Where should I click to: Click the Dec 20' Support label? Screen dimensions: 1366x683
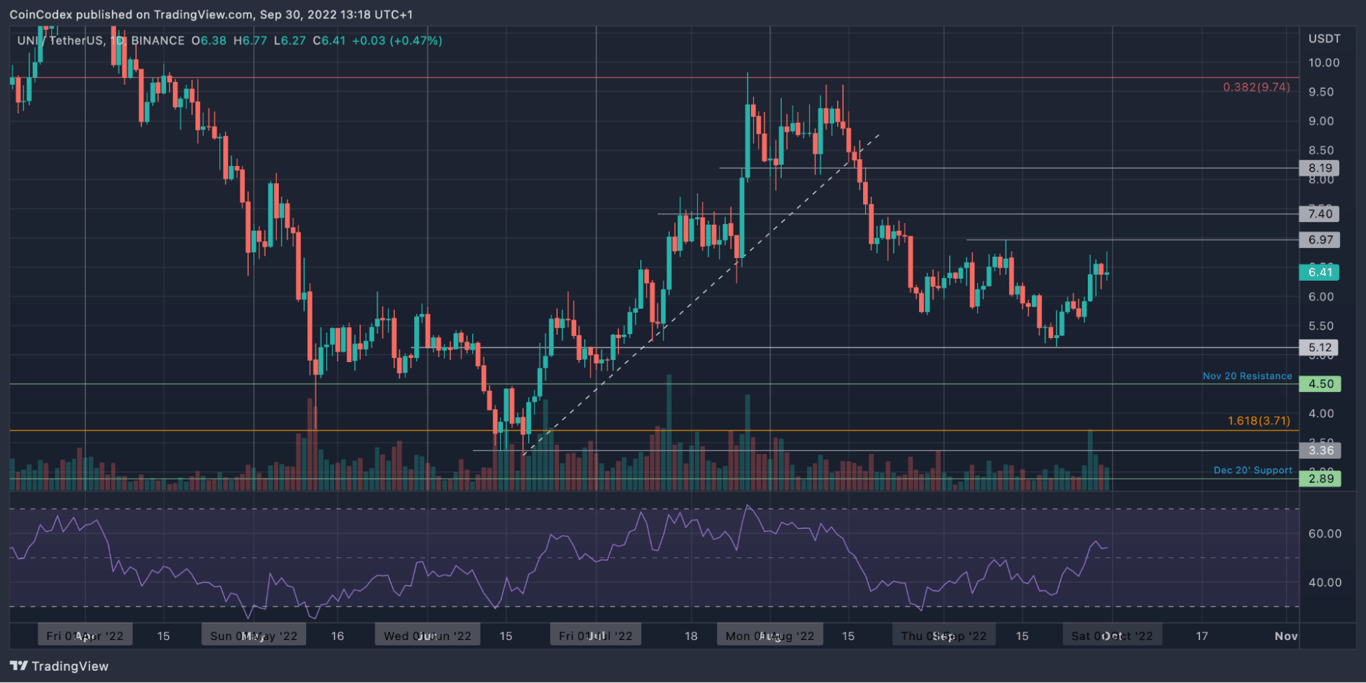click(1252, 470)
